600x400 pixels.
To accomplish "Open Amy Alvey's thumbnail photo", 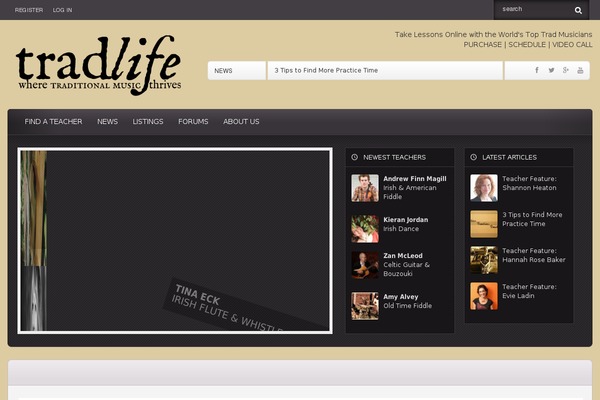I will [x=365, y=306].
